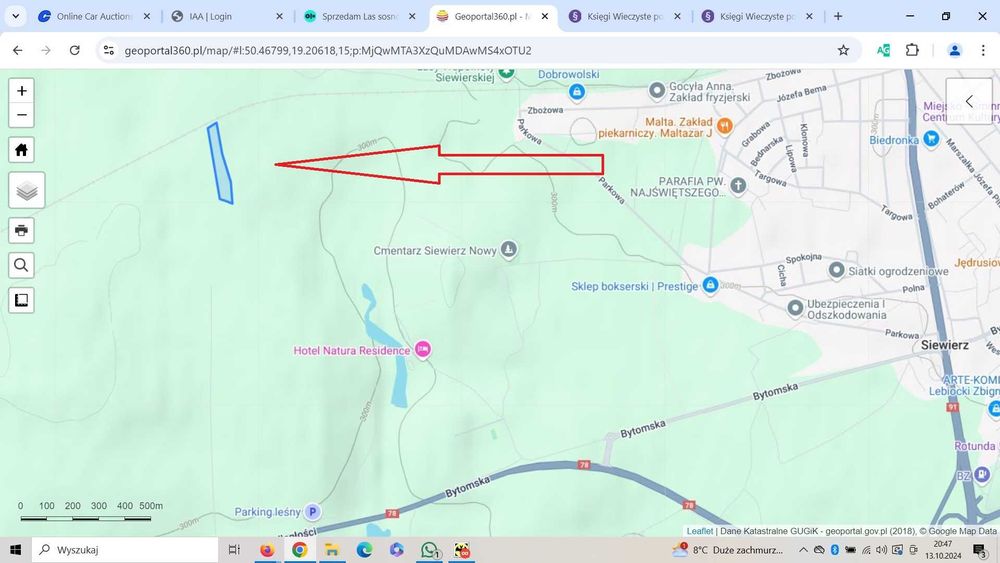The height and width of the screenshot is (563, 1000).
Task: Click Ubezpieczenia i Odszkodowania marker
Action: (x=795, y=309)
